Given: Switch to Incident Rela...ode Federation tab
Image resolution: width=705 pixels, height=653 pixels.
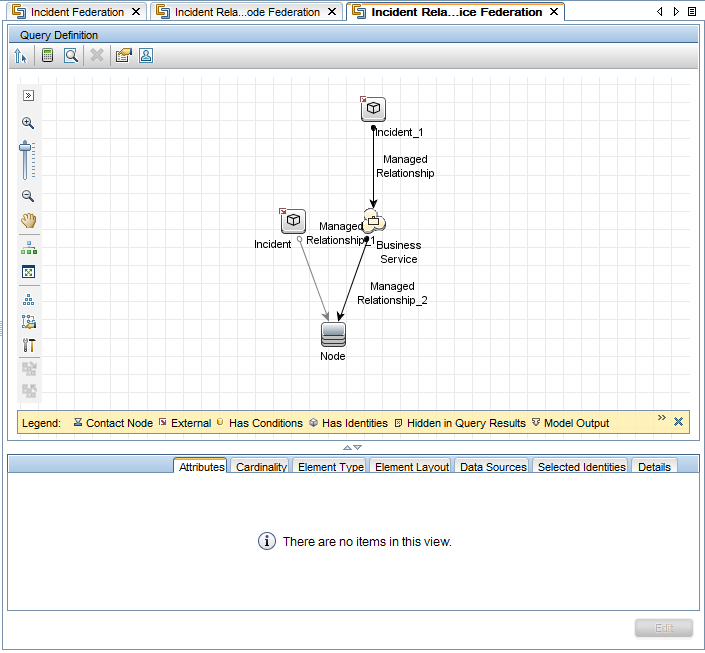Looking at the screenshot, I should 247,12.
